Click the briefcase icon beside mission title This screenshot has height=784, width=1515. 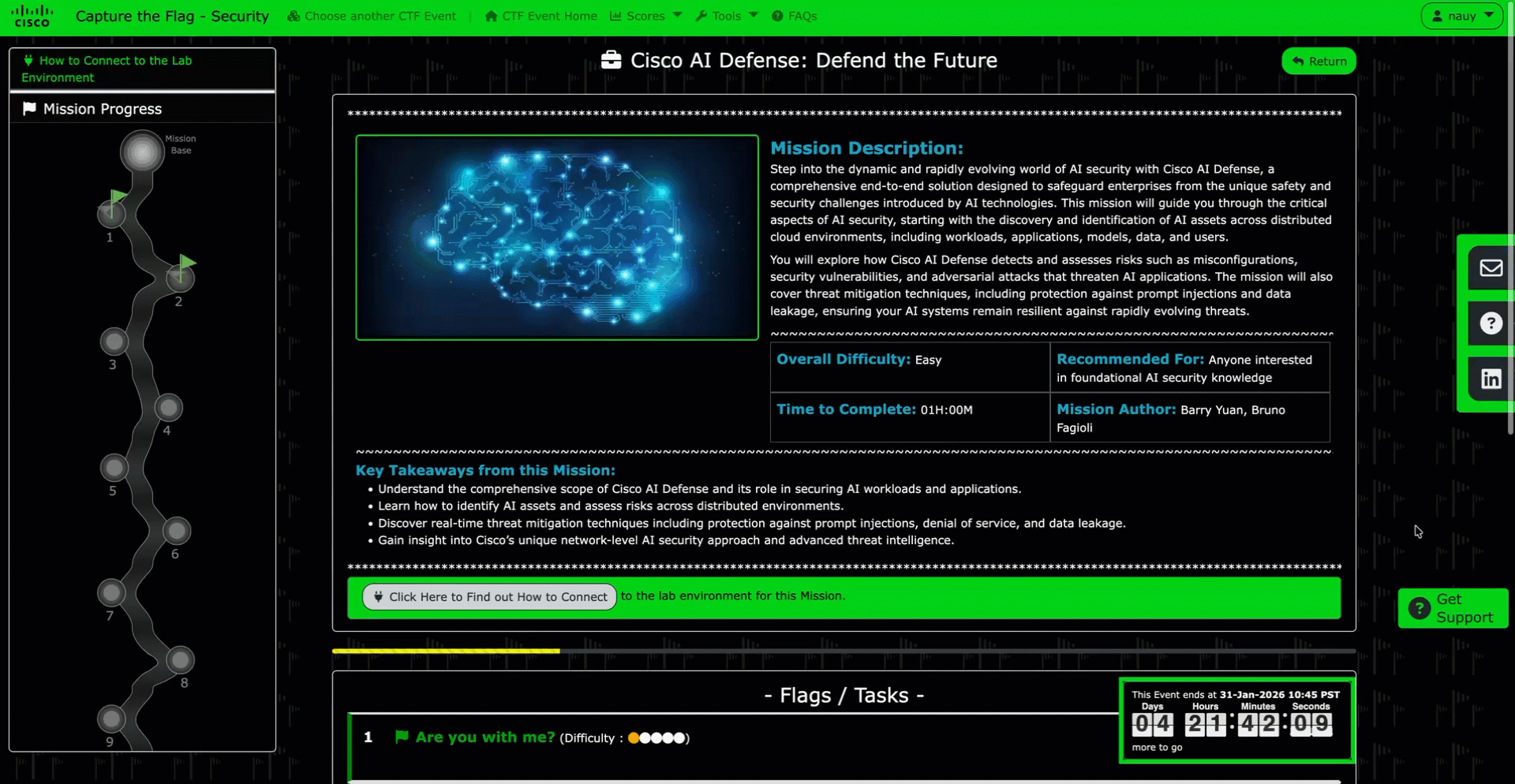coord(611,61)
